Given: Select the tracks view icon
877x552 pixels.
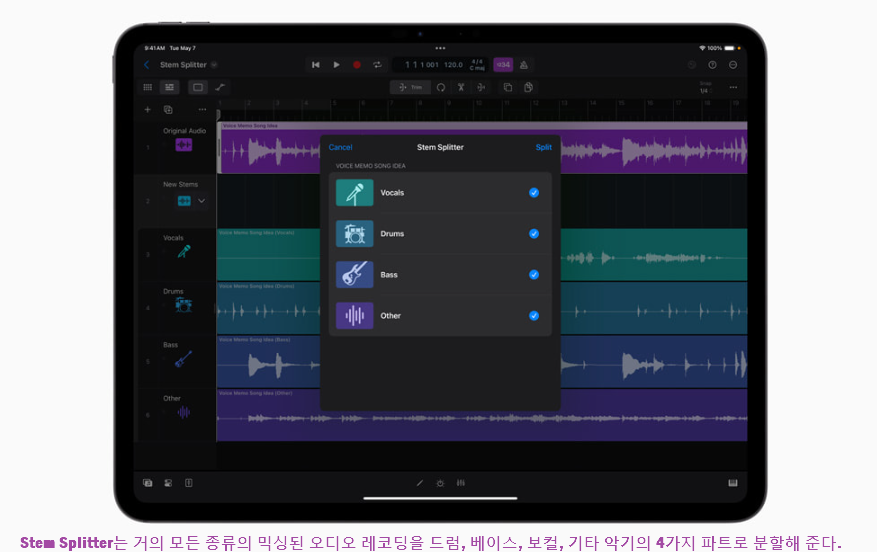Looking at the screenshot, I should 169,87.
